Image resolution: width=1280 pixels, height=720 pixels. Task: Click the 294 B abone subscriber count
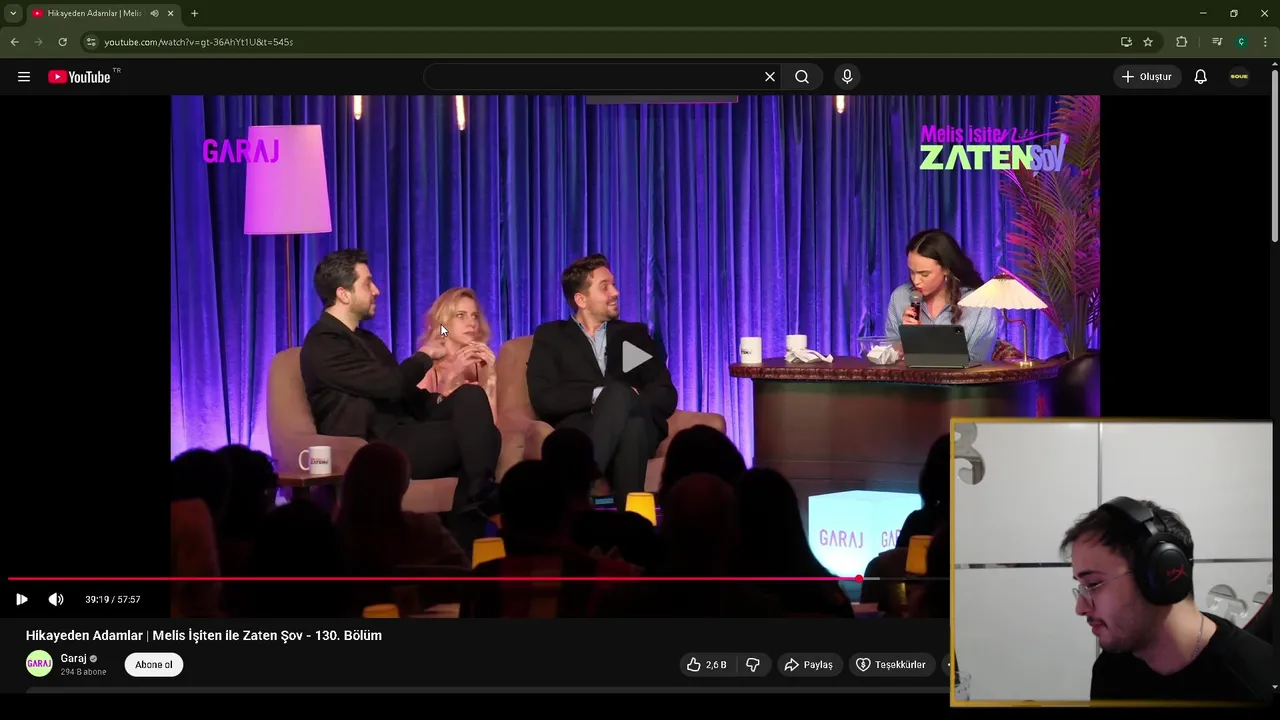83,672
